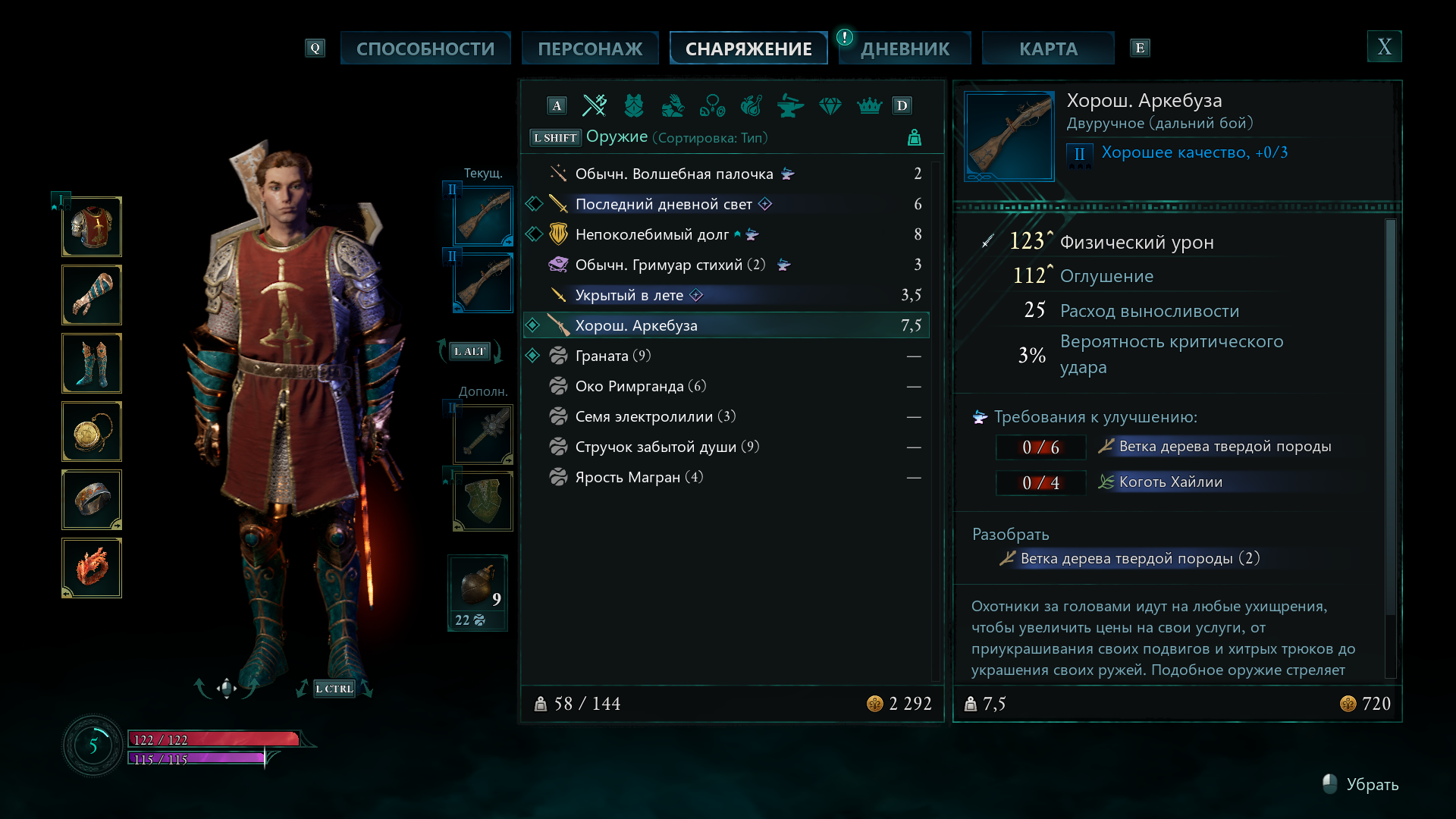Image resolution: width=1456 pixels, height=819 pixels.
Task: Select Непоколебимый долг in the weapon list
Action: [726, 234]
